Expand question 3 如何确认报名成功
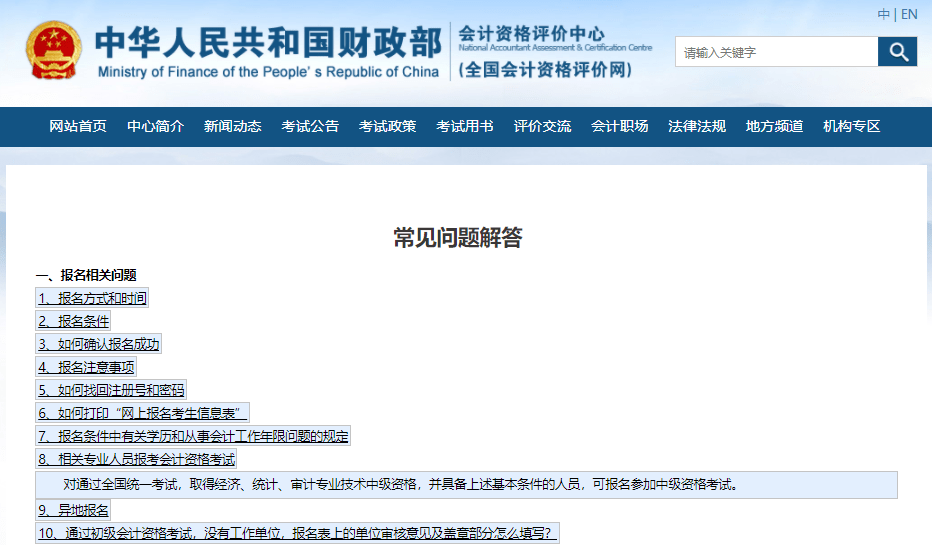Image resolution: width=932 pixels, height=545 pixels. pyautogui.click(x=99, y=344)
